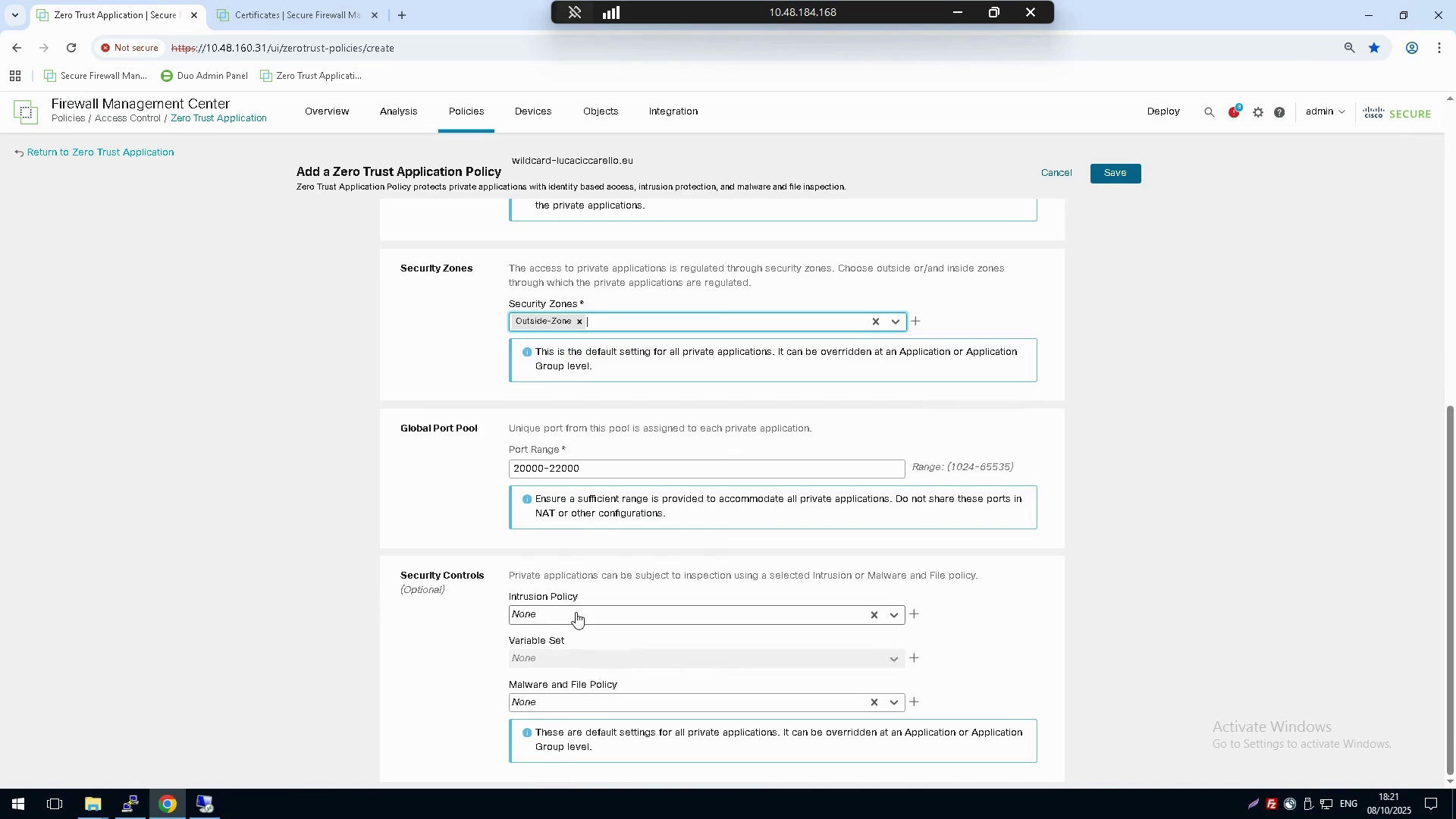This screenshot has height=819, width=1456.
Task: Clear the Malware and File Policy selection
Action: coord(874,702)
